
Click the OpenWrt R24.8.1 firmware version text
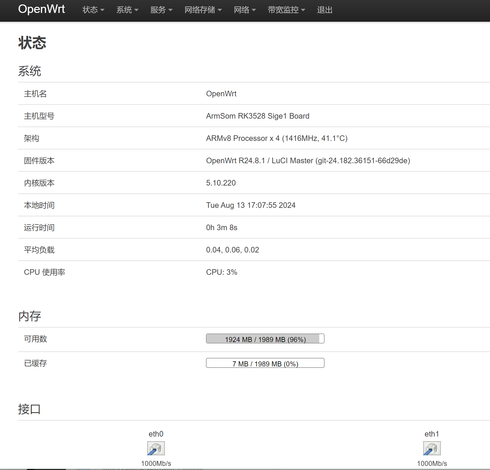point(308,161)
